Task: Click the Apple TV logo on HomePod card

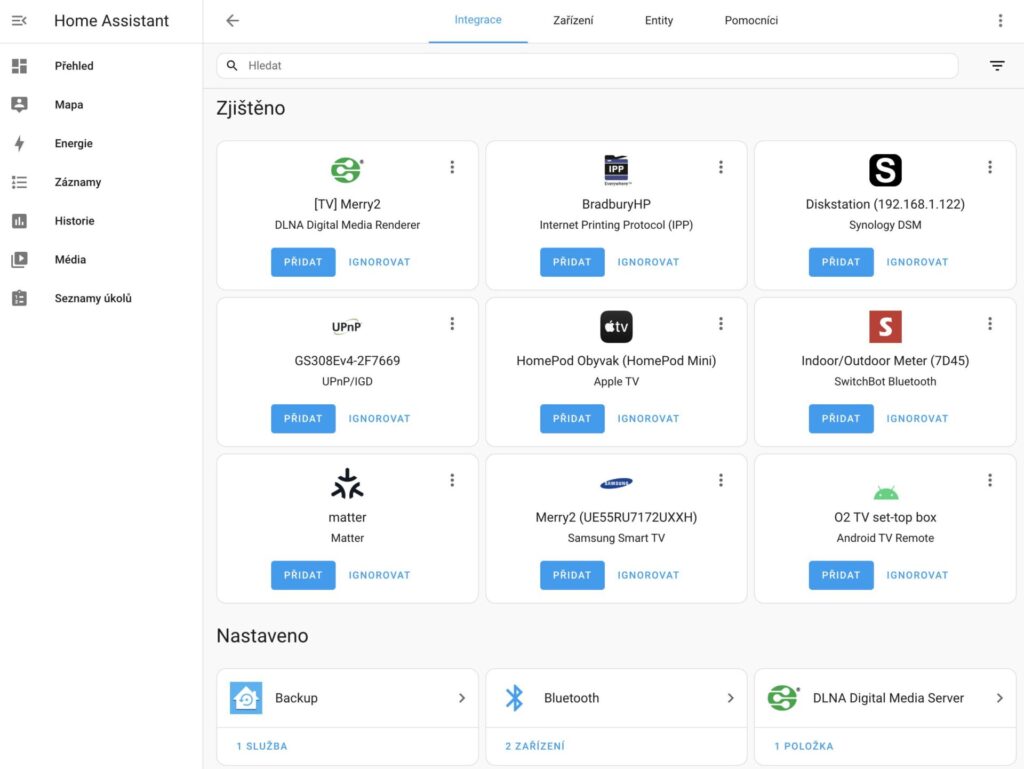Action: 616,327
